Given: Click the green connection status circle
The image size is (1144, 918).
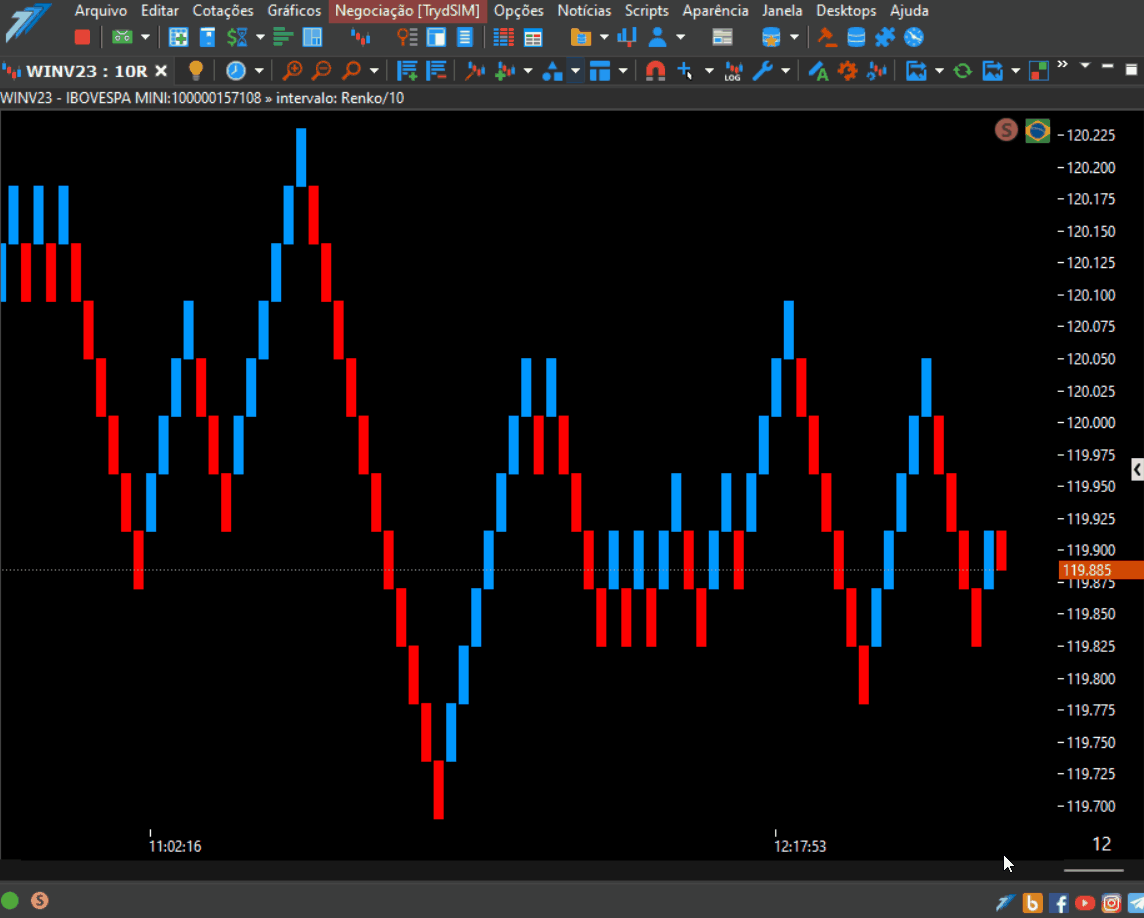Looking at the screenshot, I should pyautogui.click(x=10, y=900).
